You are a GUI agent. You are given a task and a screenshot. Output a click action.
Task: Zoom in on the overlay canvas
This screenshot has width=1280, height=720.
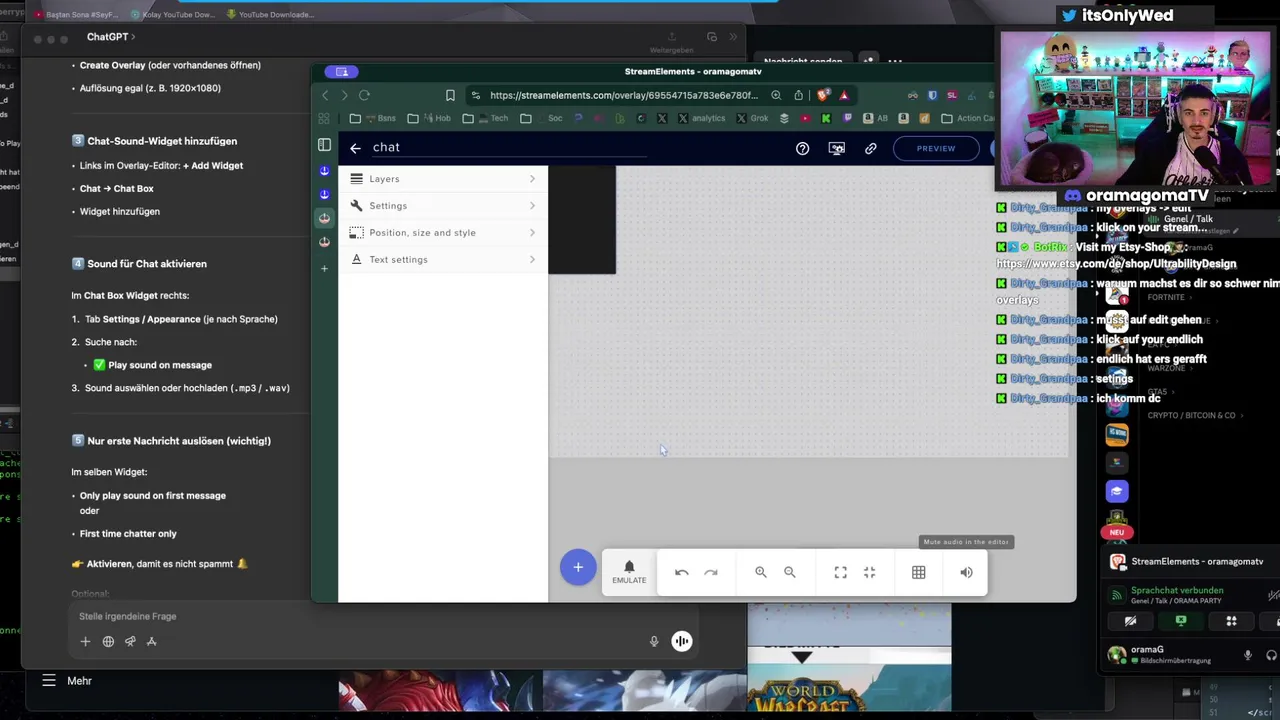tap(761, 572)
